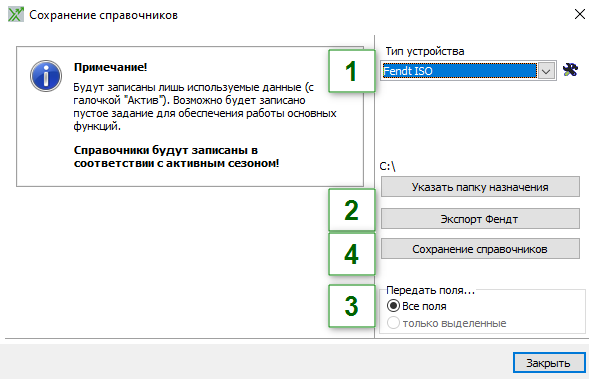589x379 pixels.
Task: Click the Указать папку назначения button
Action: pos(480,187)
